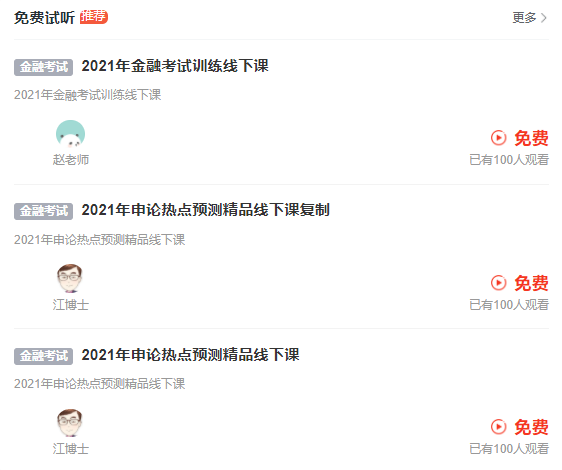
Task: Open the third course title 2021年申论热点预测精品线下课
Action: tap(190, 355)
